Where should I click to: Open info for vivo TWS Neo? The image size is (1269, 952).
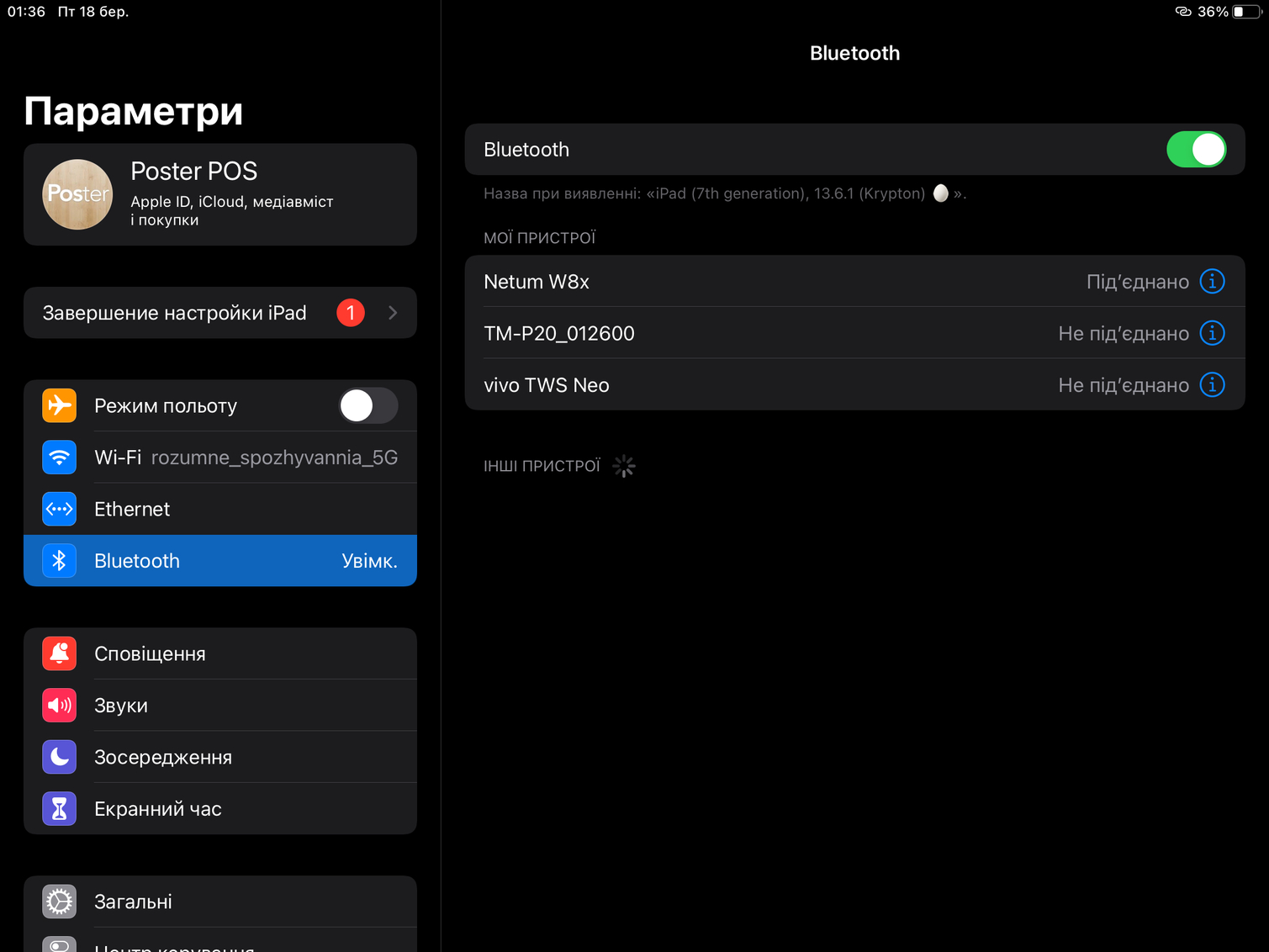1212,385
